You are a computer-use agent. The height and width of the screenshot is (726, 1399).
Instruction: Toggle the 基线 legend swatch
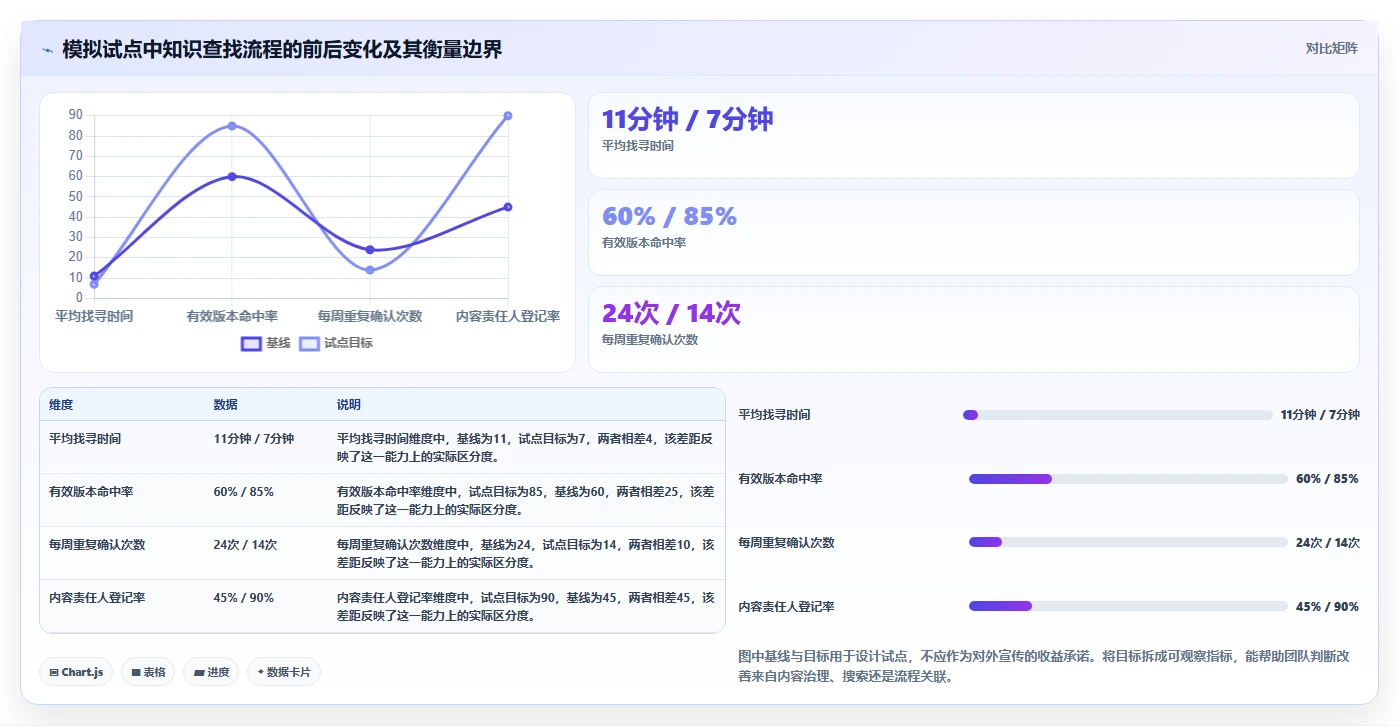[251, 343]
